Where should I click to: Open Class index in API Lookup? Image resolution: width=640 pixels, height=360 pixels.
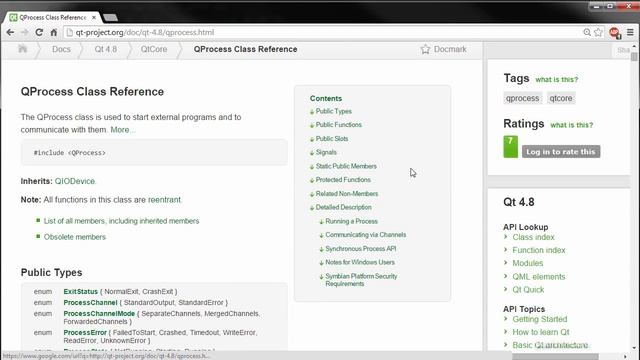tap(533, 237)
